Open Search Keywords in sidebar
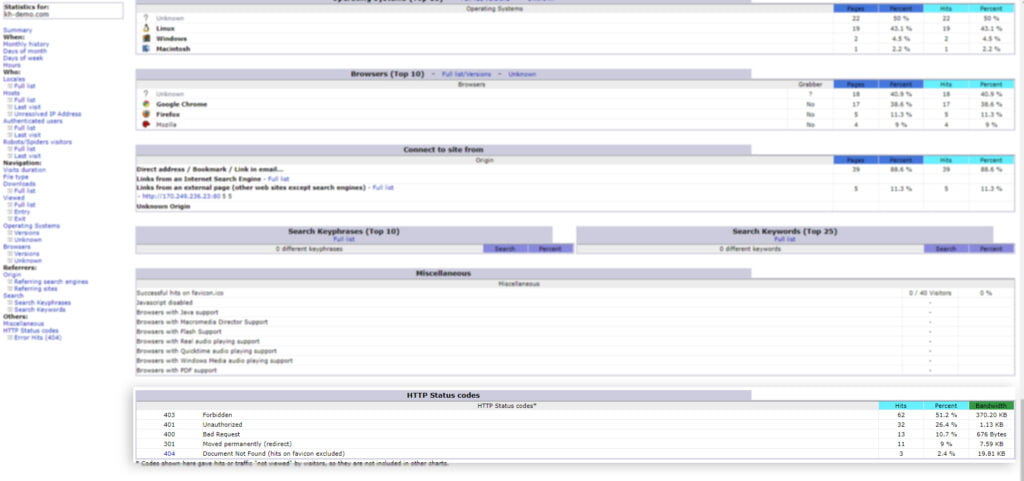 (40, 310)
